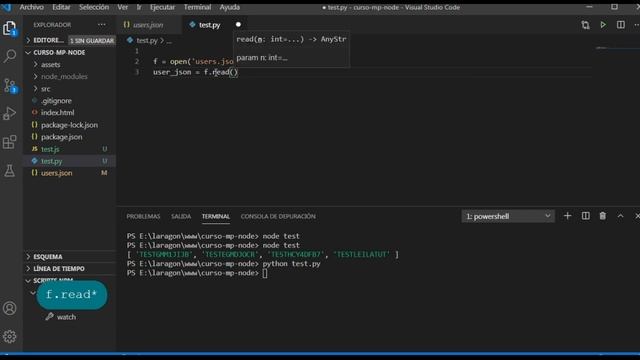Open the Editar menu
The width and height of the screenshot is (640, 360).
pos(61,7)
